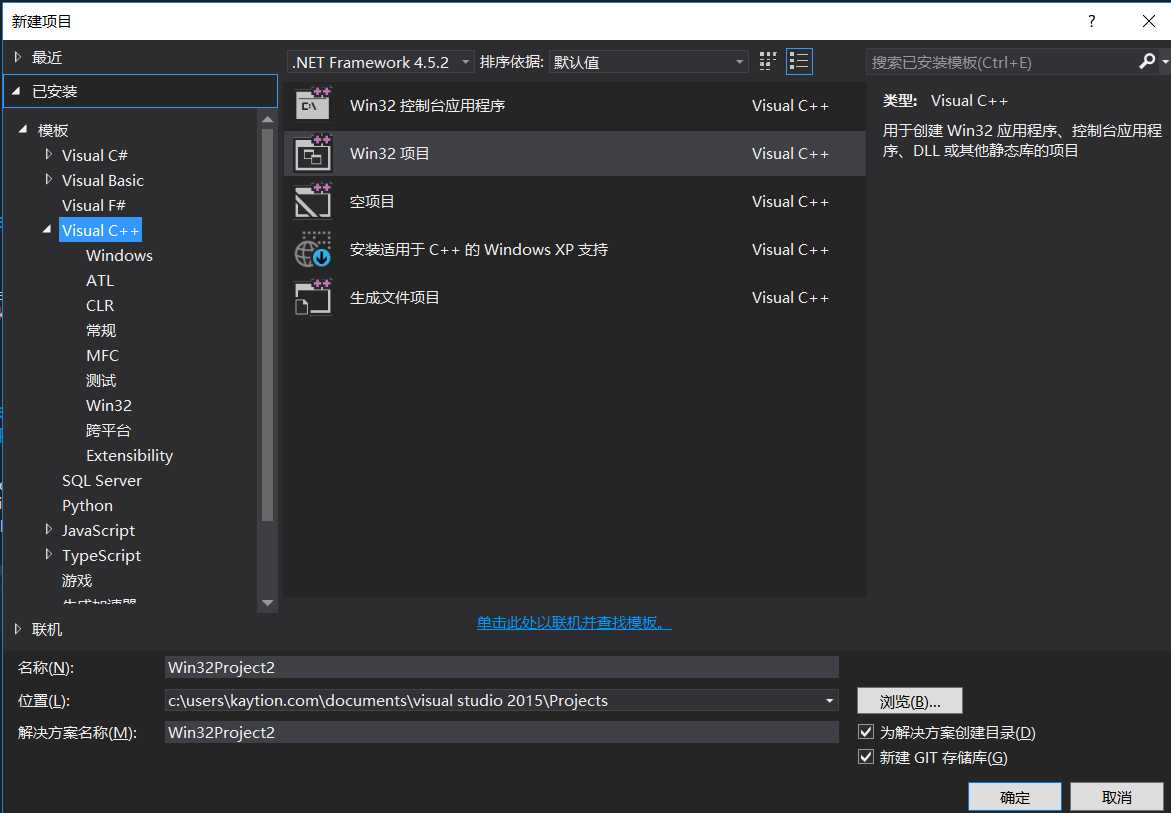Click the Win32 console application template icon
1171x813 pixels.
coord(313,105)
